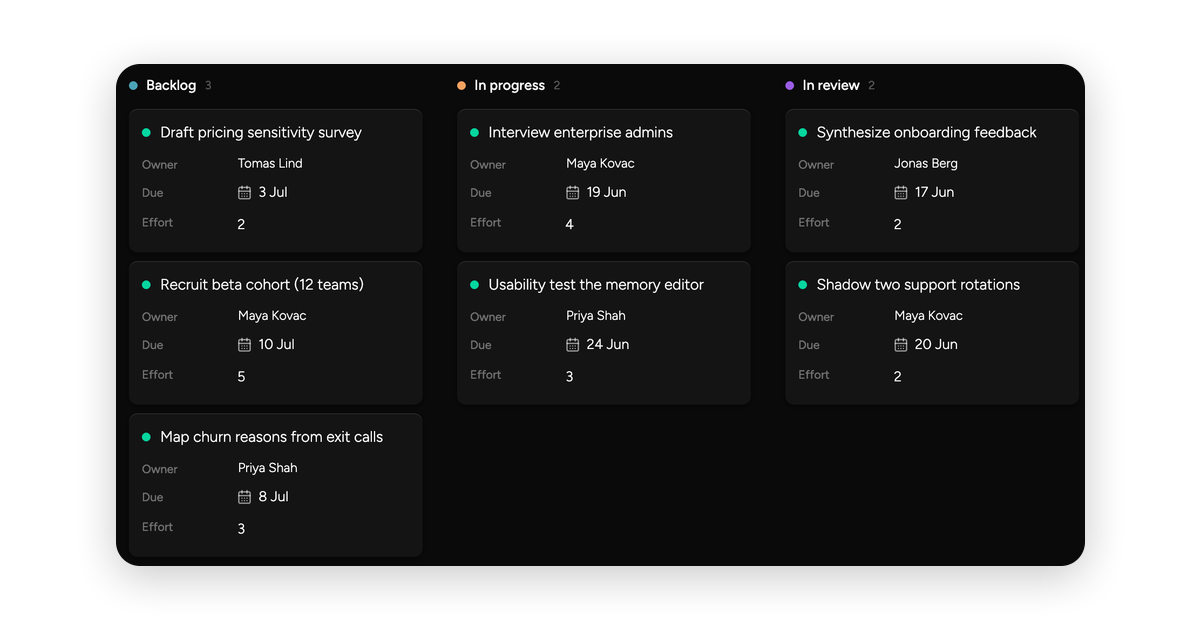
Task: Click green status dot on Shadow two support rotations
Action: pyautogui.click(x=802, y=285)
